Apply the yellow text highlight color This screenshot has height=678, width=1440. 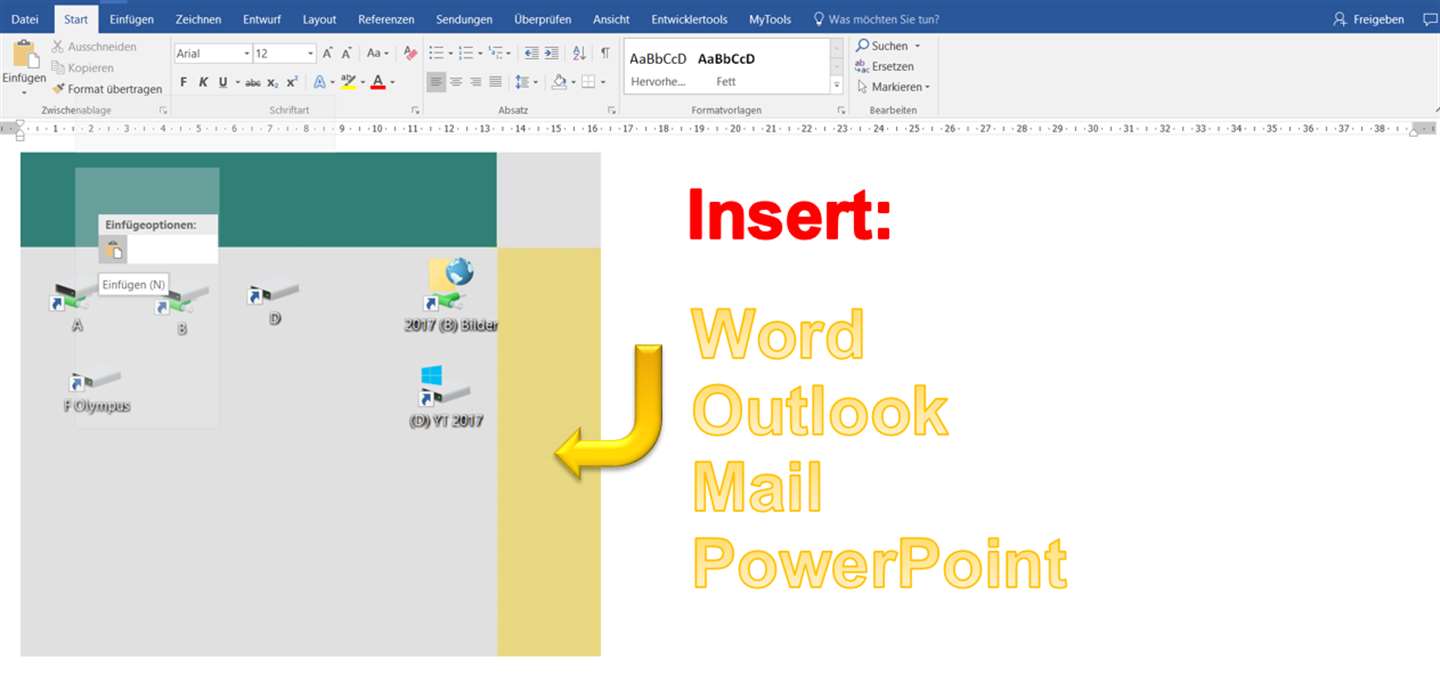pyautogui.click(x=348, y=82)
